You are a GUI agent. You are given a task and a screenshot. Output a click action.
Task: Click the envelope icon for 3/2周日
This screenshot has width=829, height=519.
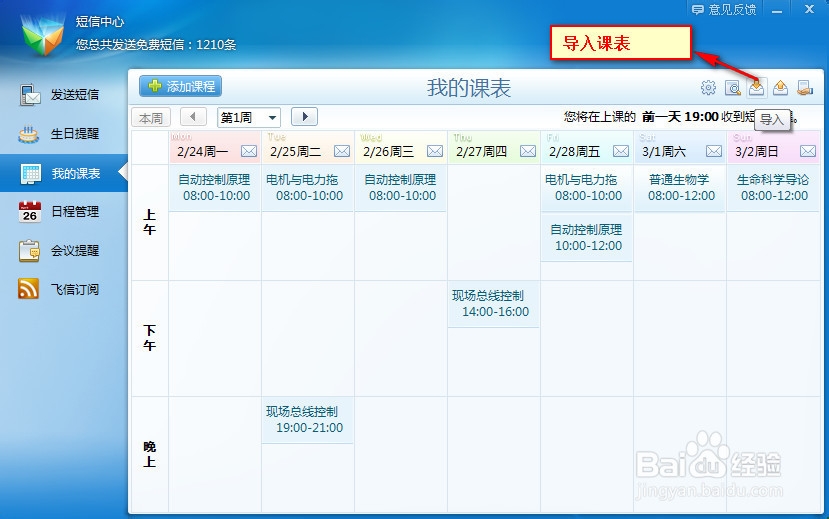coord(807,151)
